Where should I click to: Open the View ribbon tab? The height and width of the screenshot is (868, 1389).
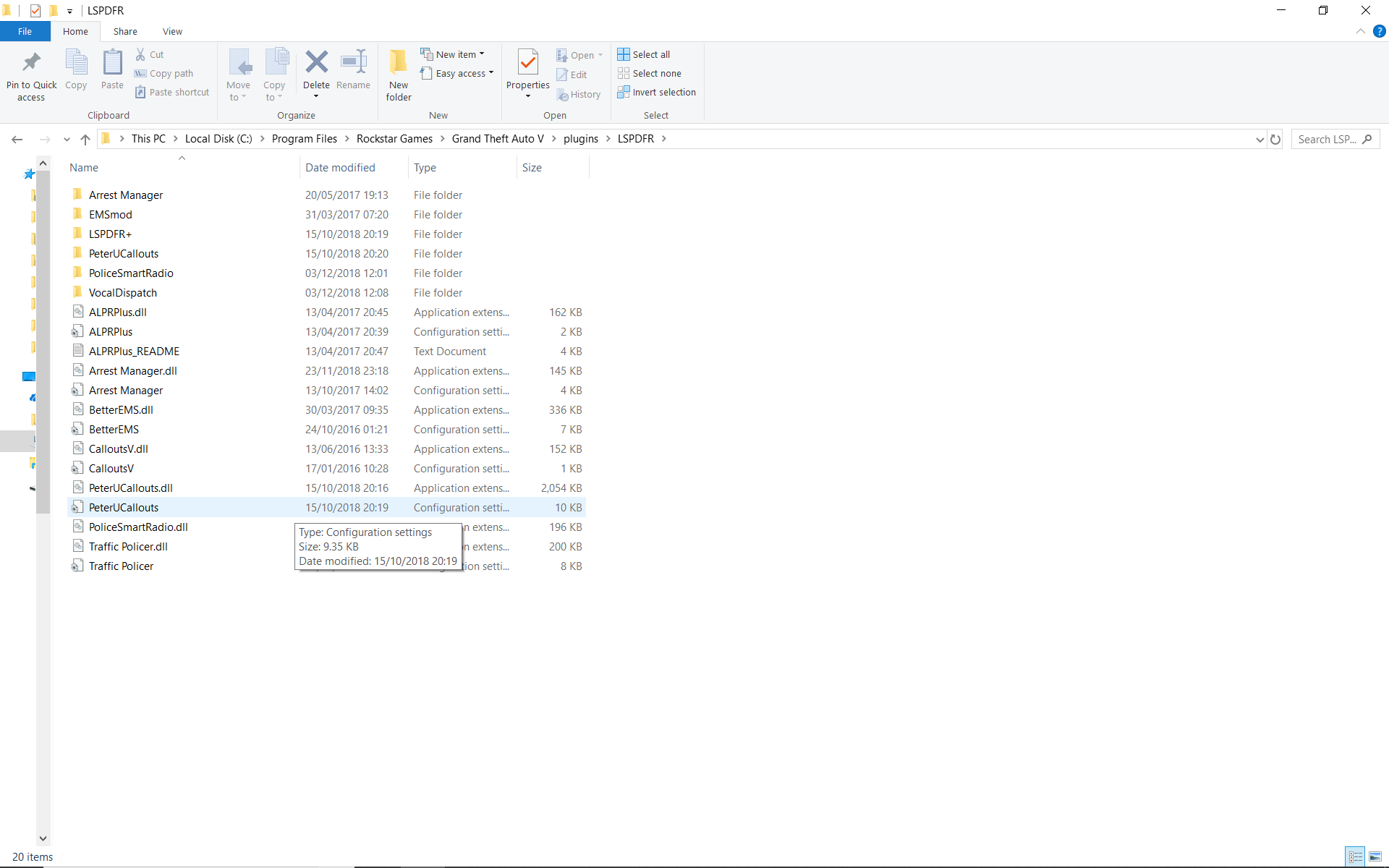click(172, 32)
